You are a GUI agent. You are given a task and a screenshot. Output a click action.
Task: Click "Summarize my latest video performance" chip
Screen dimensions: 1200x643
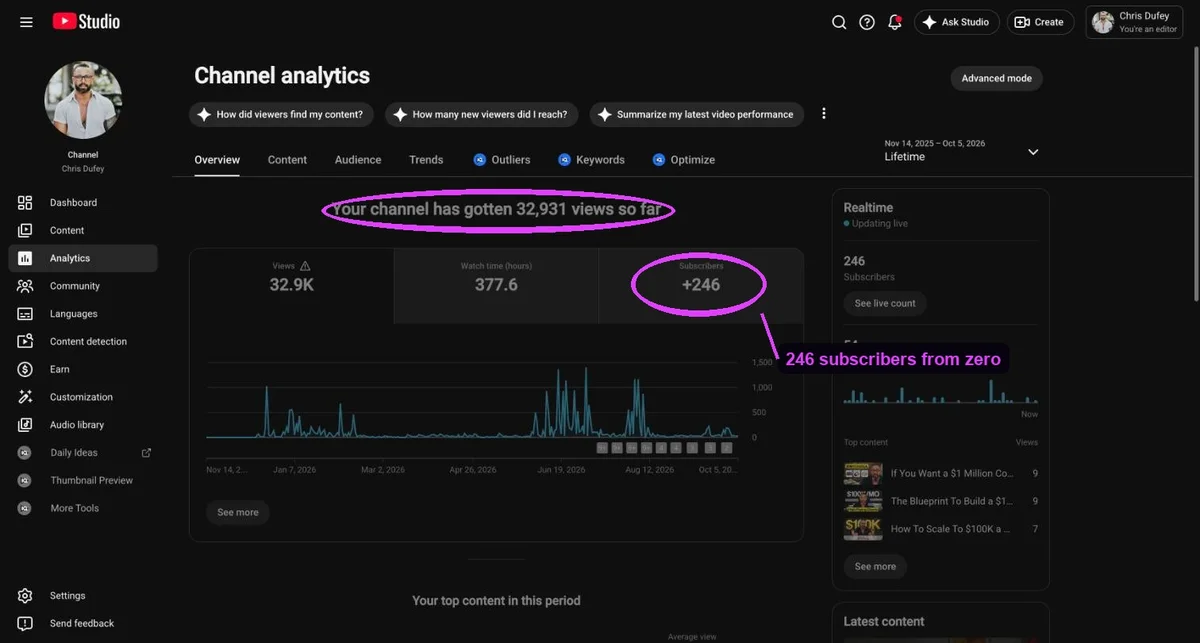pos(696,114)
